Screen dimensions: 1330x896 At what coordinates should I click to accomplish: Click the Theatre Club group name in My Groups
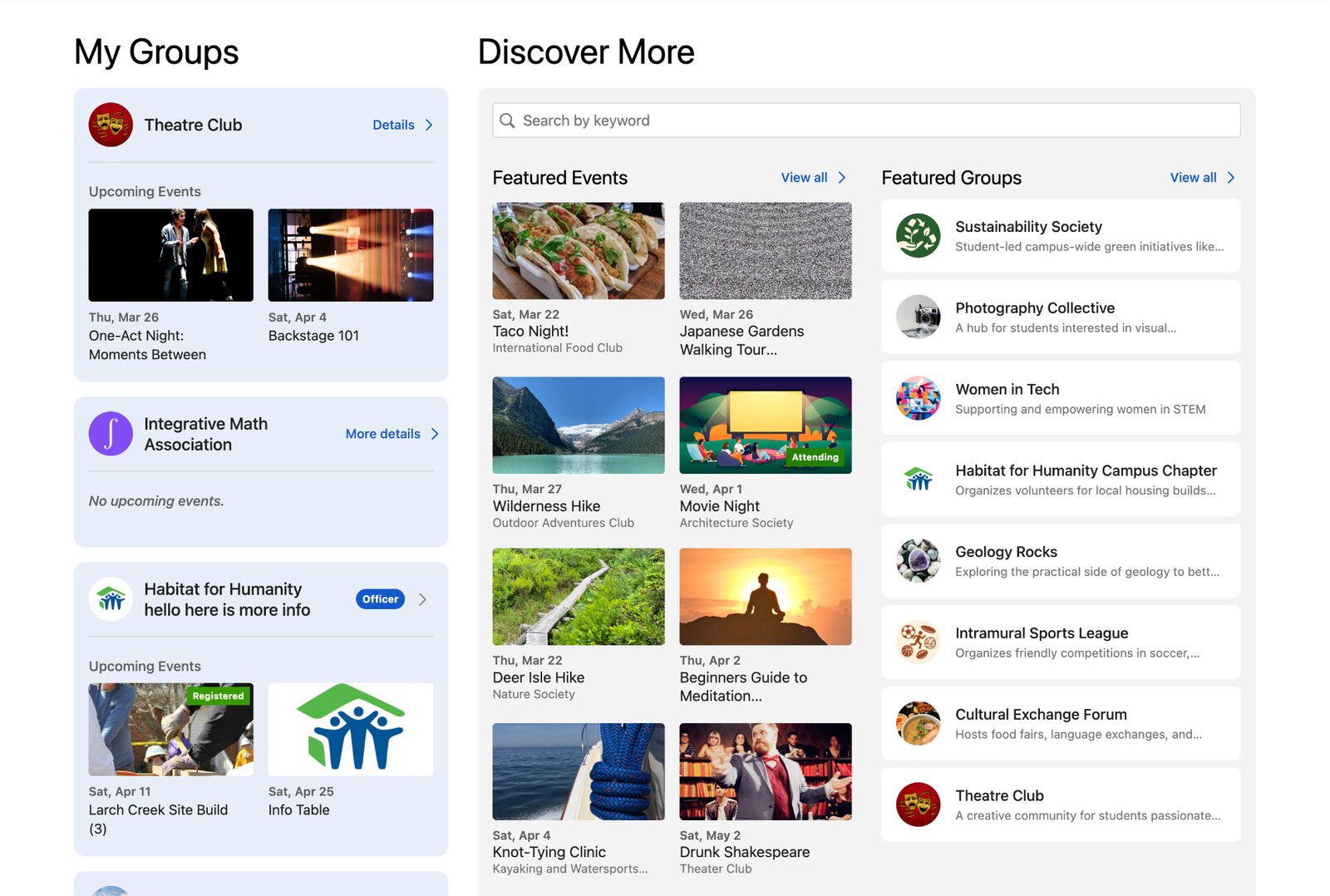click(x=193, y=125)
